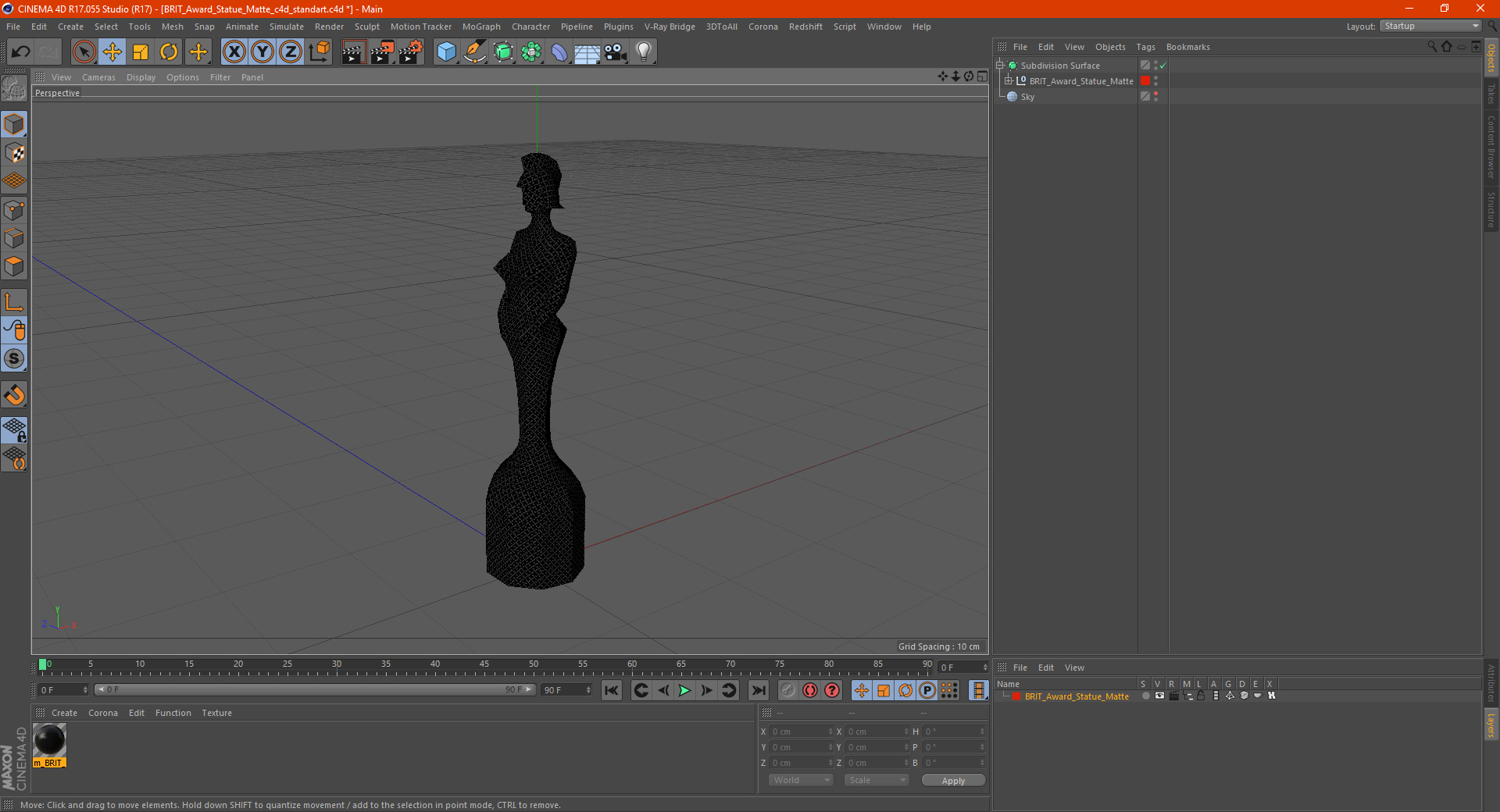Open the MoGraph menu
This screenshot has width=1500, height=812.
tap(481, 27)
